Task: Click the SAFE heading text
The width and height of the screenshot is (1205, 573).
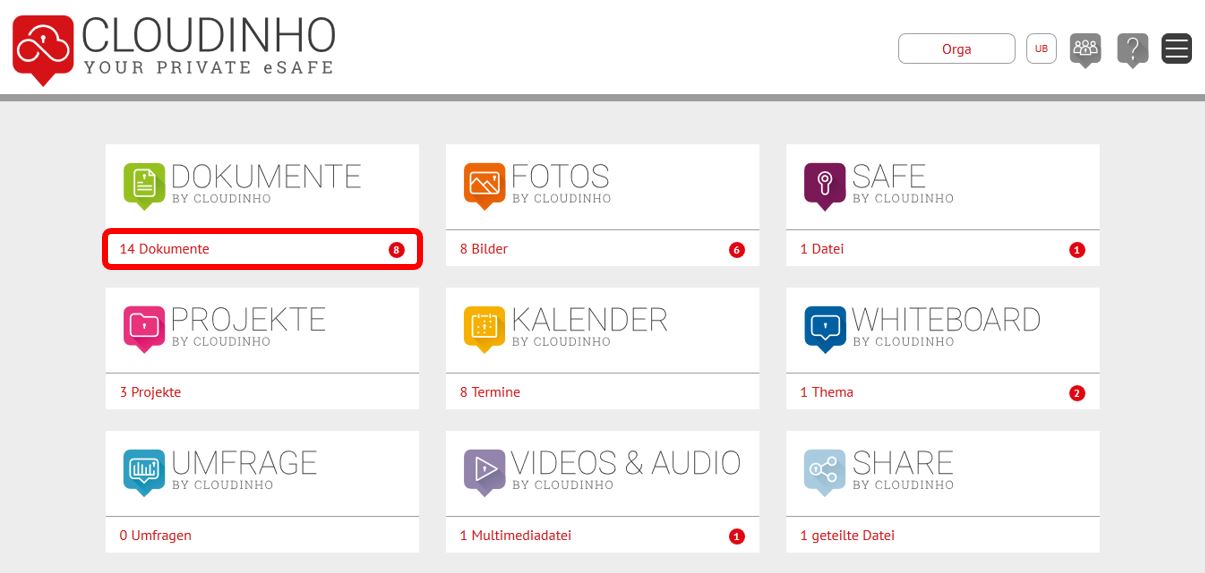Action: coord(888,176)
